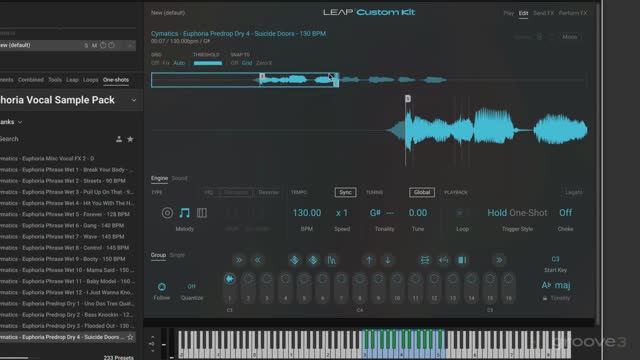Select pad 1 knob
Screen dimensions: 640x360
click(230, 279)
